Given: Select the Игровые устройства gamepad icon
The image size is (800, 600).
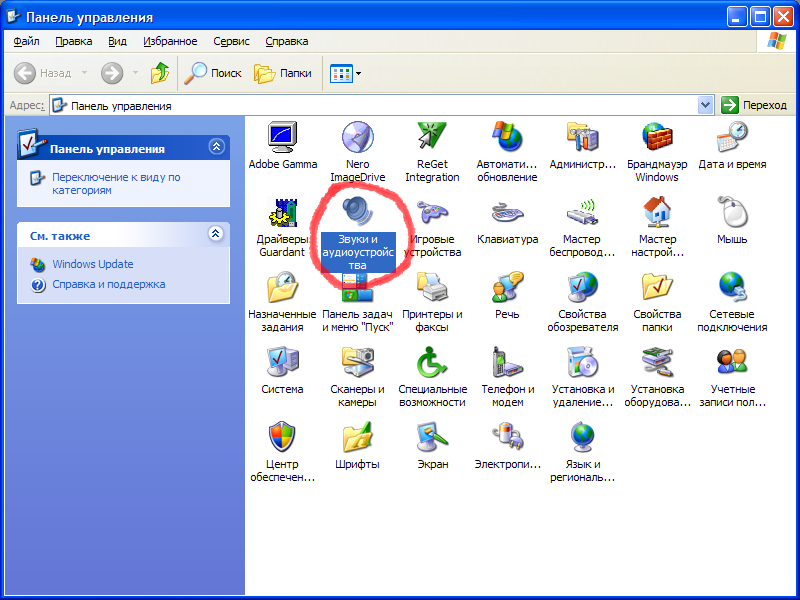Looking at the screenshot, I should (x=432, y=212).
